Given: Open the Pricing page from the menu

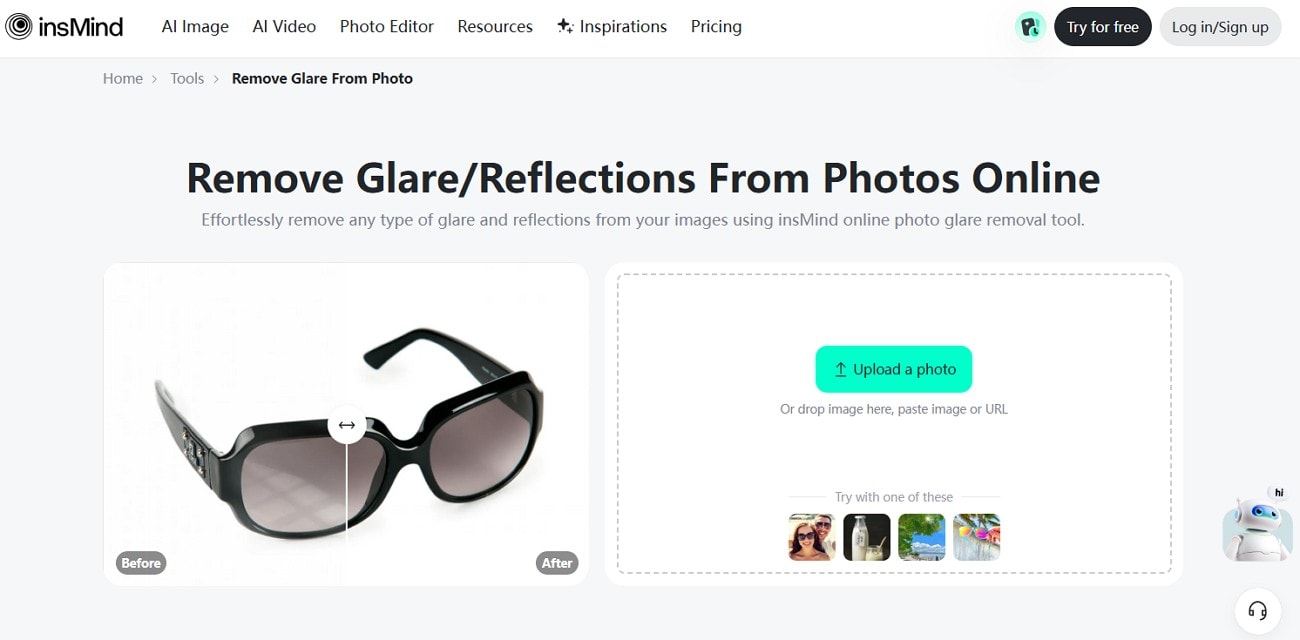Looking at the screenshot, I should [715, 26].
